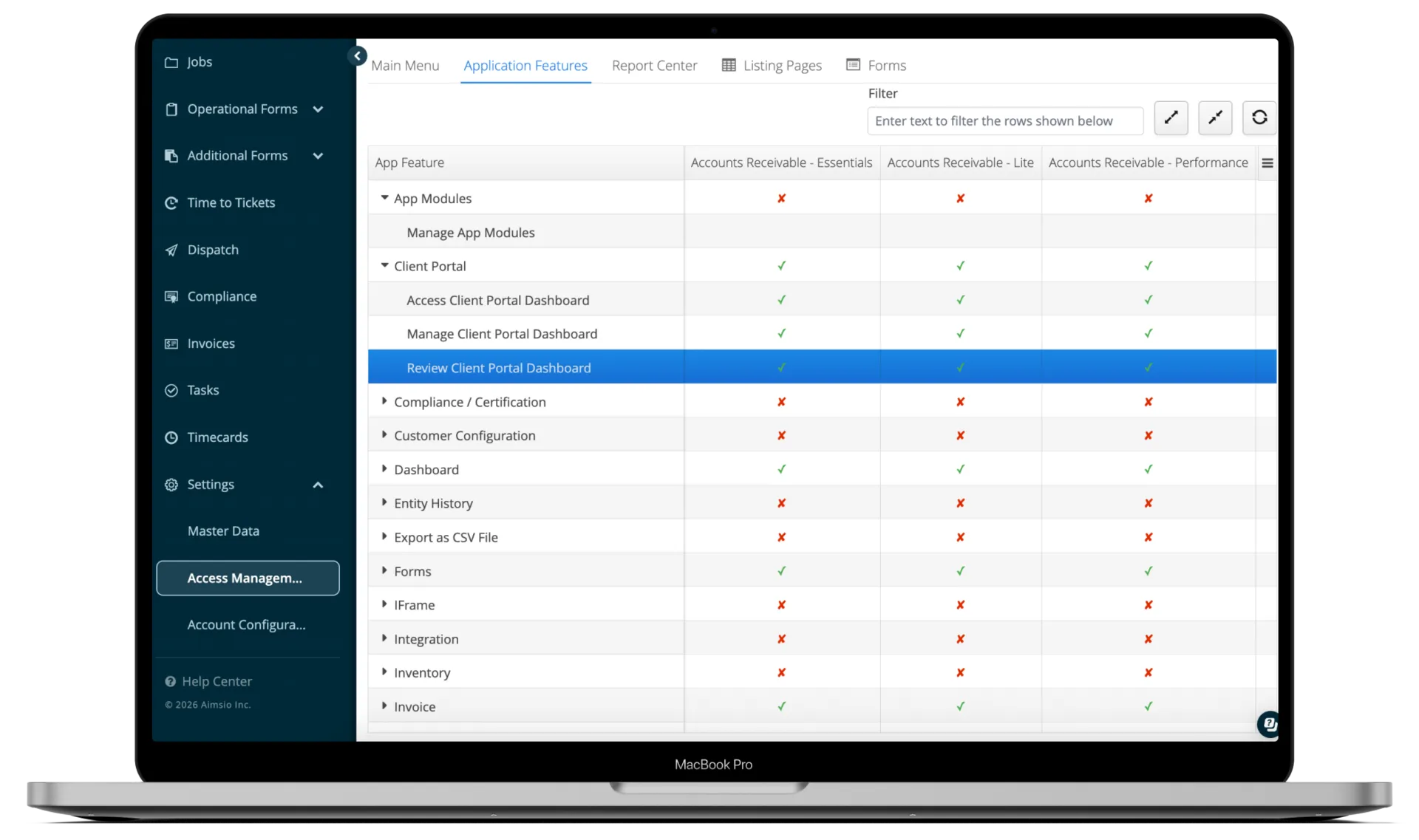1419x840 pixels.
Task: Toggle Forms check for Accounts Receivable Essentials
Action: [781, 570]
